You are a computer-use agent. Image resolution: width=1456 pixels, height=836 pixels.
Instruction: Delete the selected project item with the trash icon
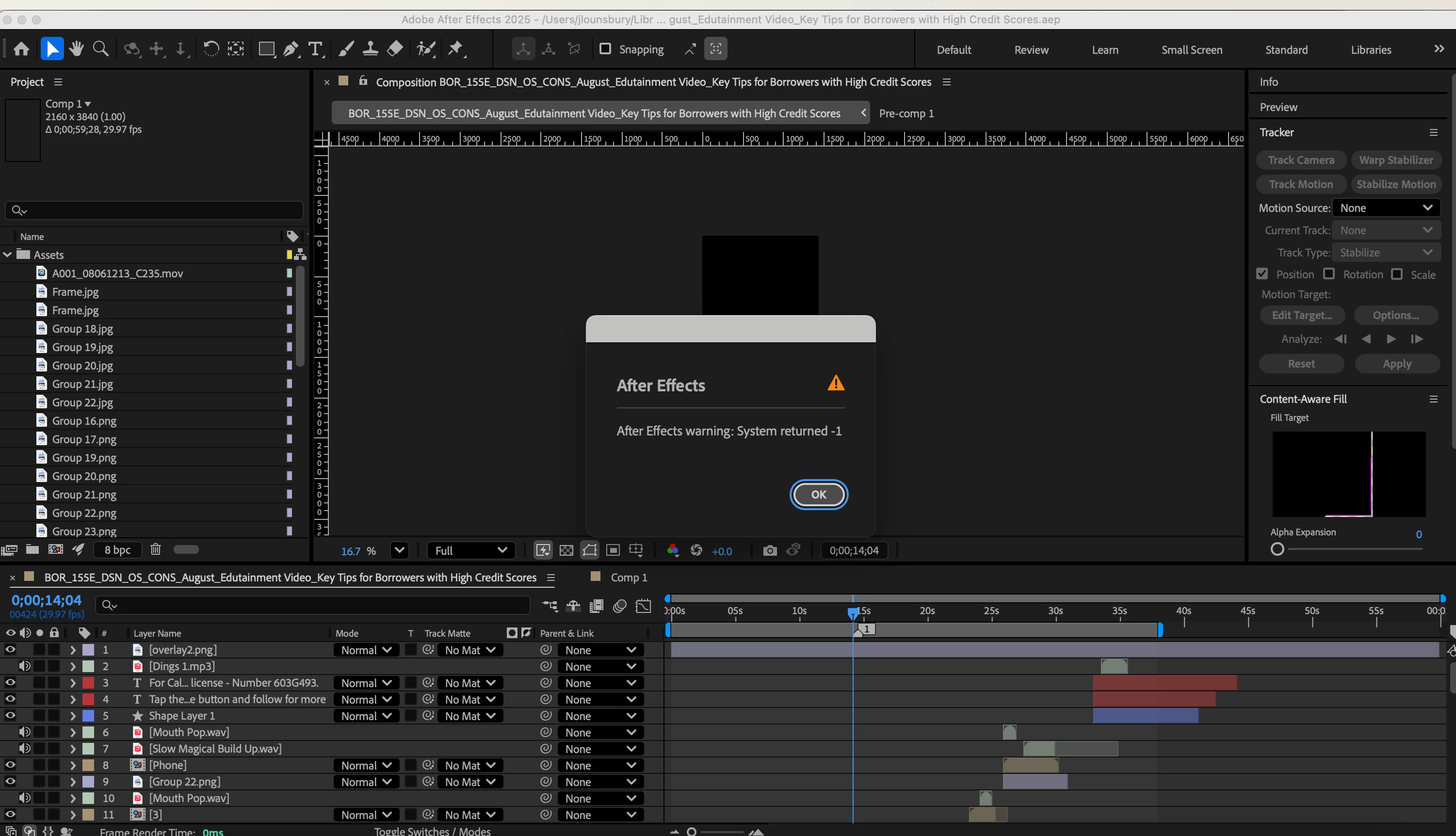(156, 549)
